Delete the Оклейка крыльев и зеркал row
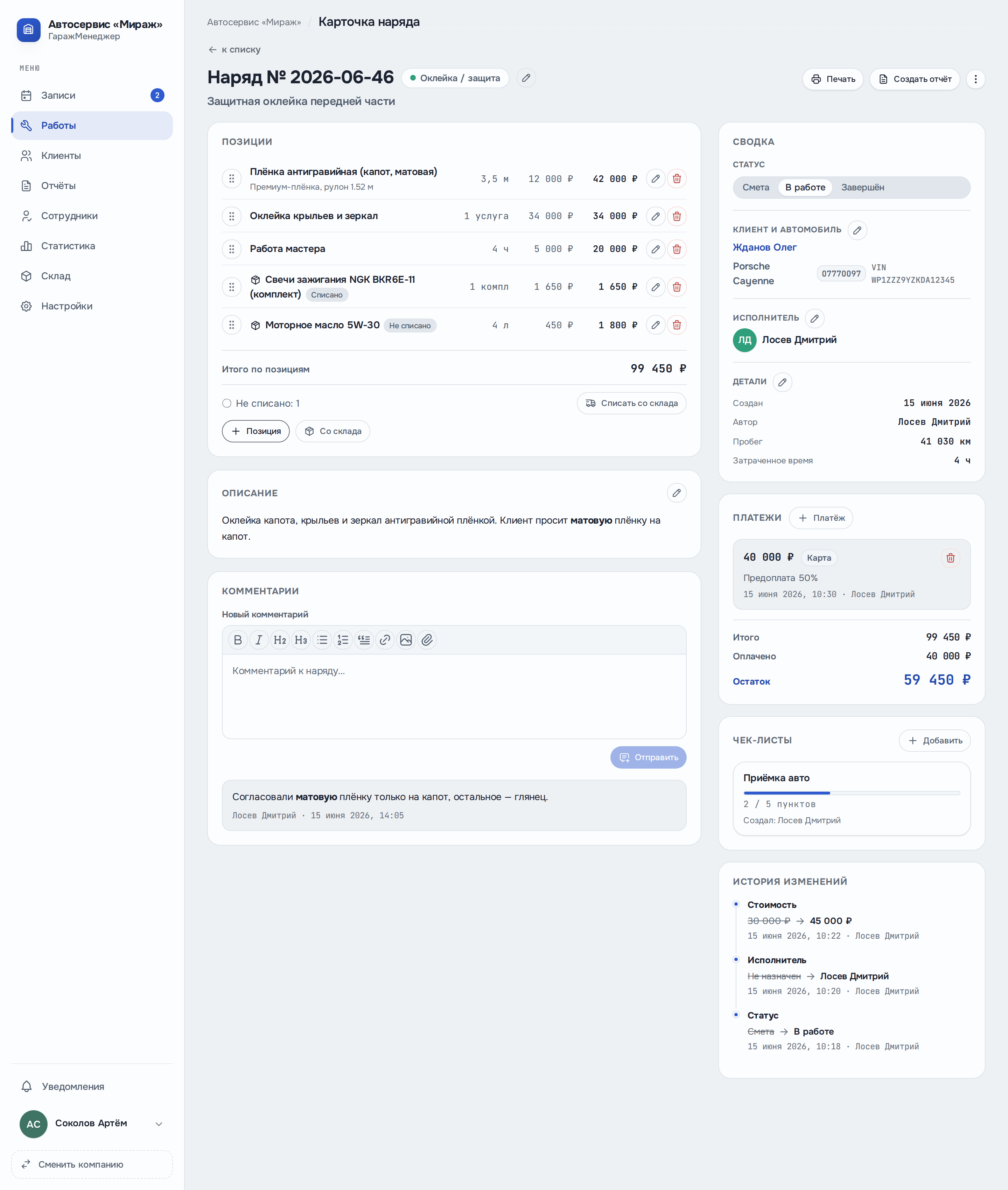Image resolution: width=1008 pixels, height=1190 pixels. pos(677,216)
